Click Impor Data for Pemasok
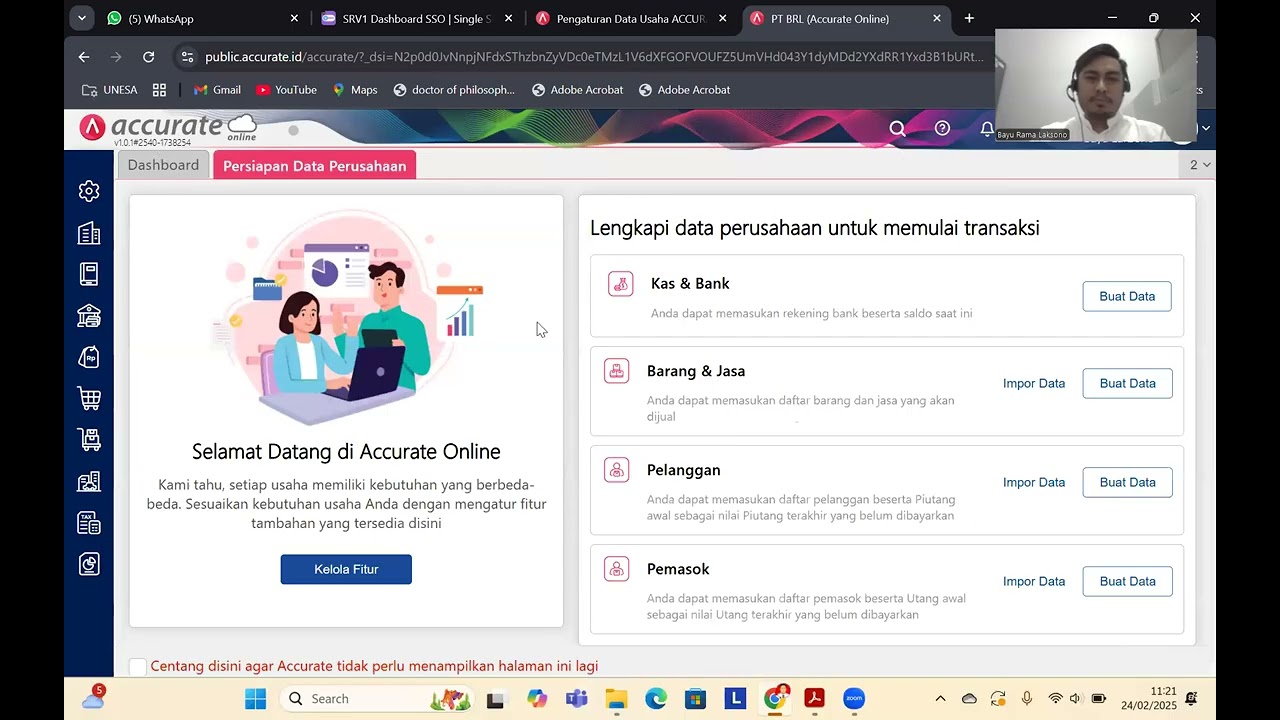This screenshot has height=720, width=1280. 1034,581
